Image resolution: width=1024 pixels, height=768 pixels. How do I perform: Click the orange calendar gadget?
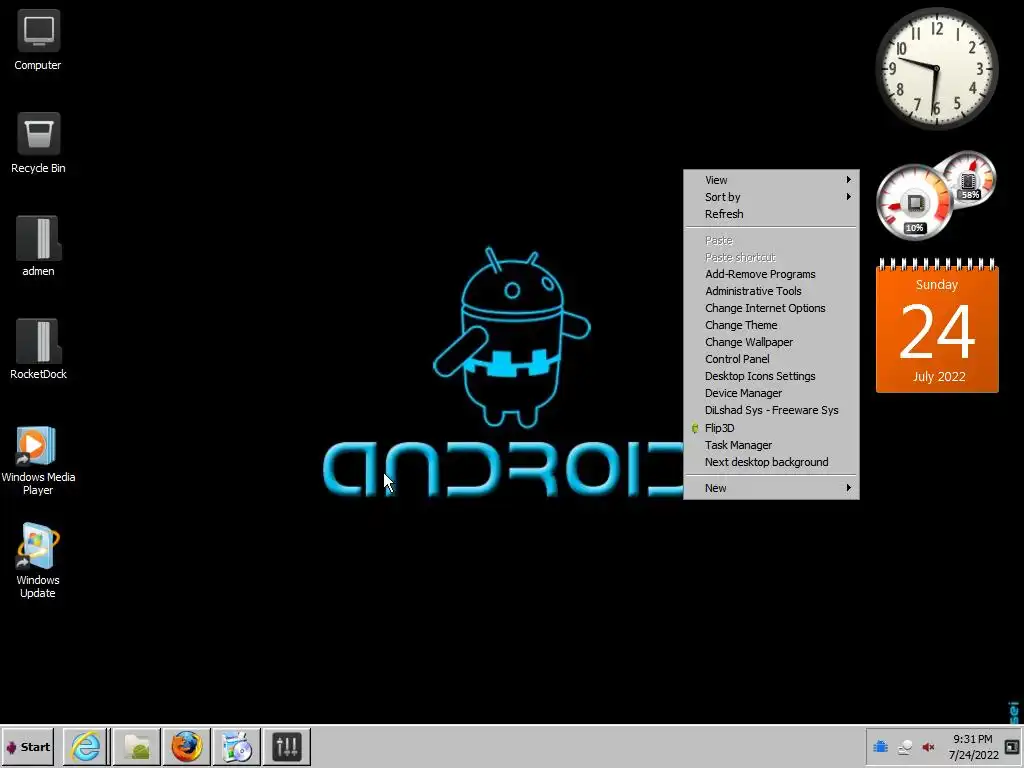click(936, 326)
